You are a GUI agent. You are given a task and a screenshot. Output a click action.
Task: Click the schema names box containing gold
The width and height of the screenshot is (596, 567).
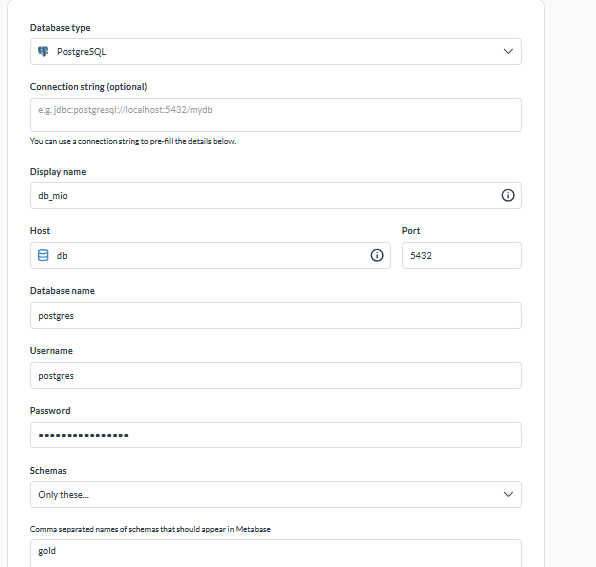click(276, 553)
